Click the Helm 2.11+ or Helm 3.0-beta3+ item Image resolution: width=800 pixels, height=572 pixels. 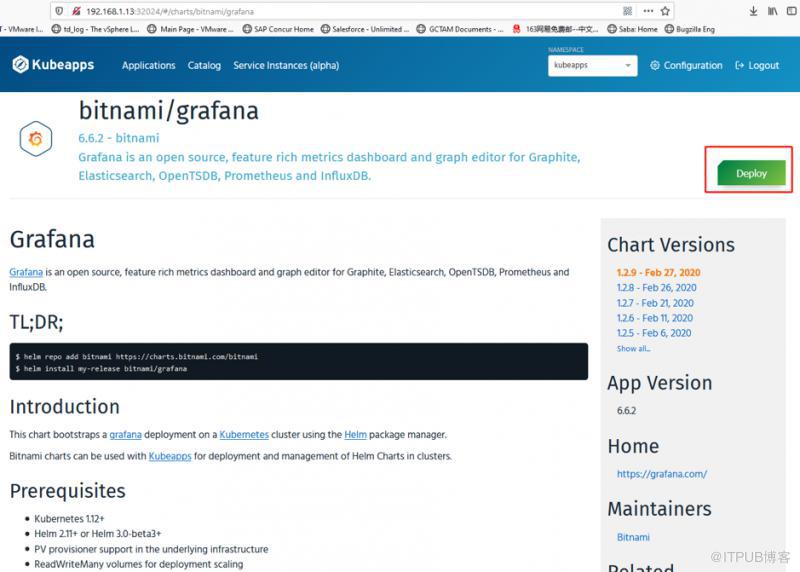98,534
